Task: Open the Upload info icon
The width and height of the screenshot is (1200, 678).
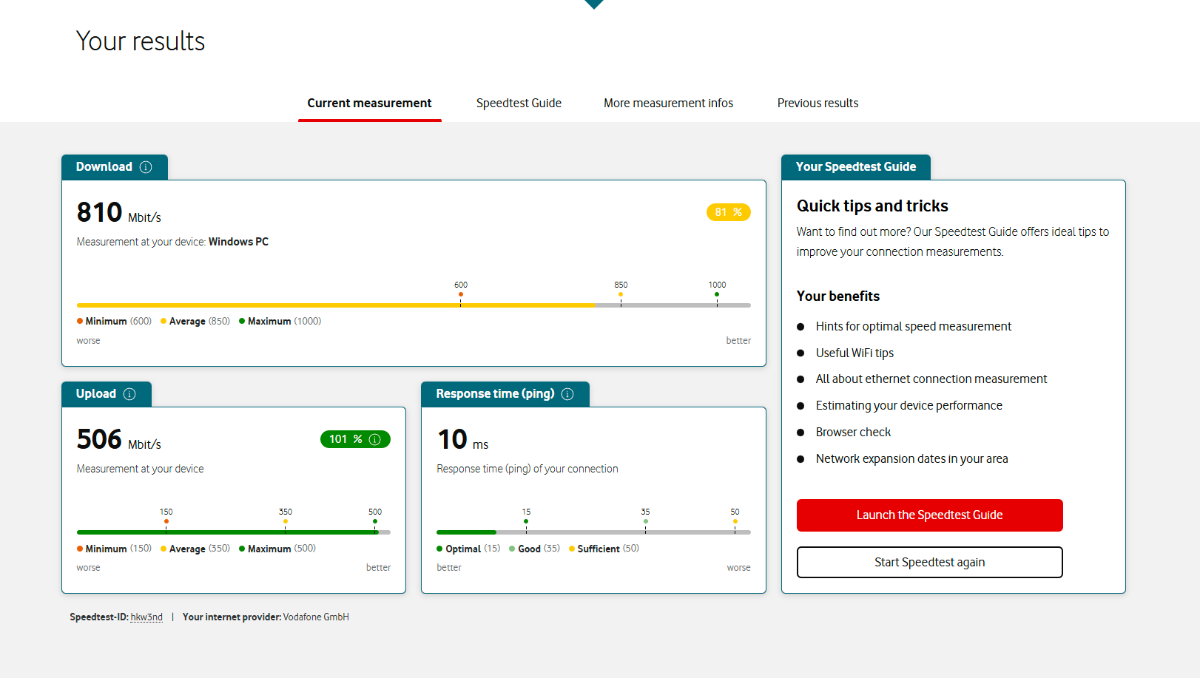Action: pos(129,394)
